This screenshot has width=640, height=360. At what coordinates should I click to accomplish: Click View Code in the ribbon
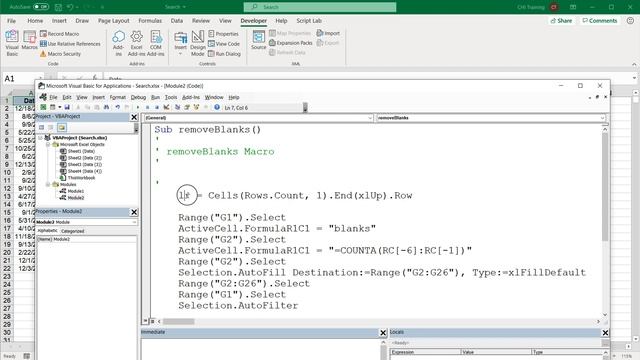(x=224, y=44)
